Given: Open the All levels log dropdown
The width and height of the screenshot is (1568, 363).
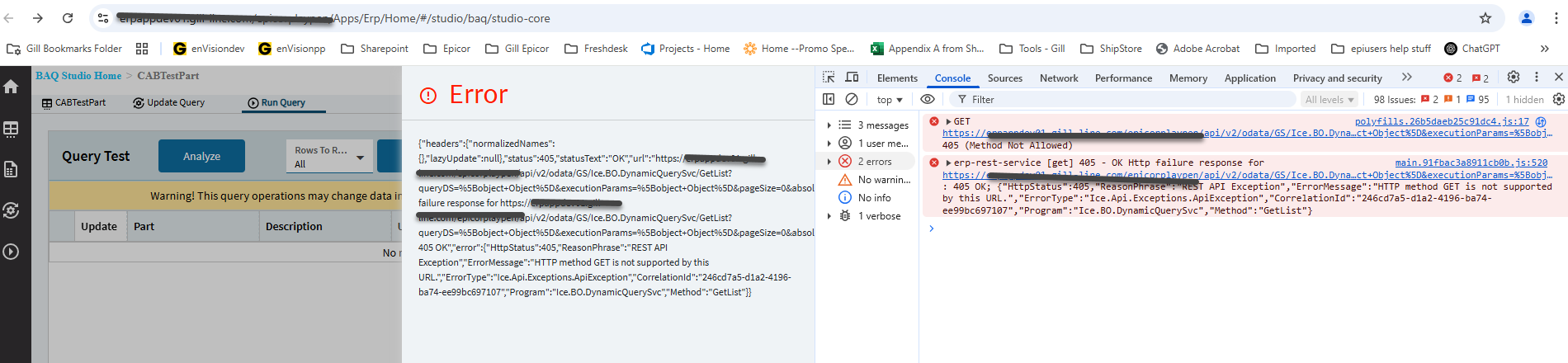Looking at the screenshot, I should pyautogui.click(x=1329, y=100).
